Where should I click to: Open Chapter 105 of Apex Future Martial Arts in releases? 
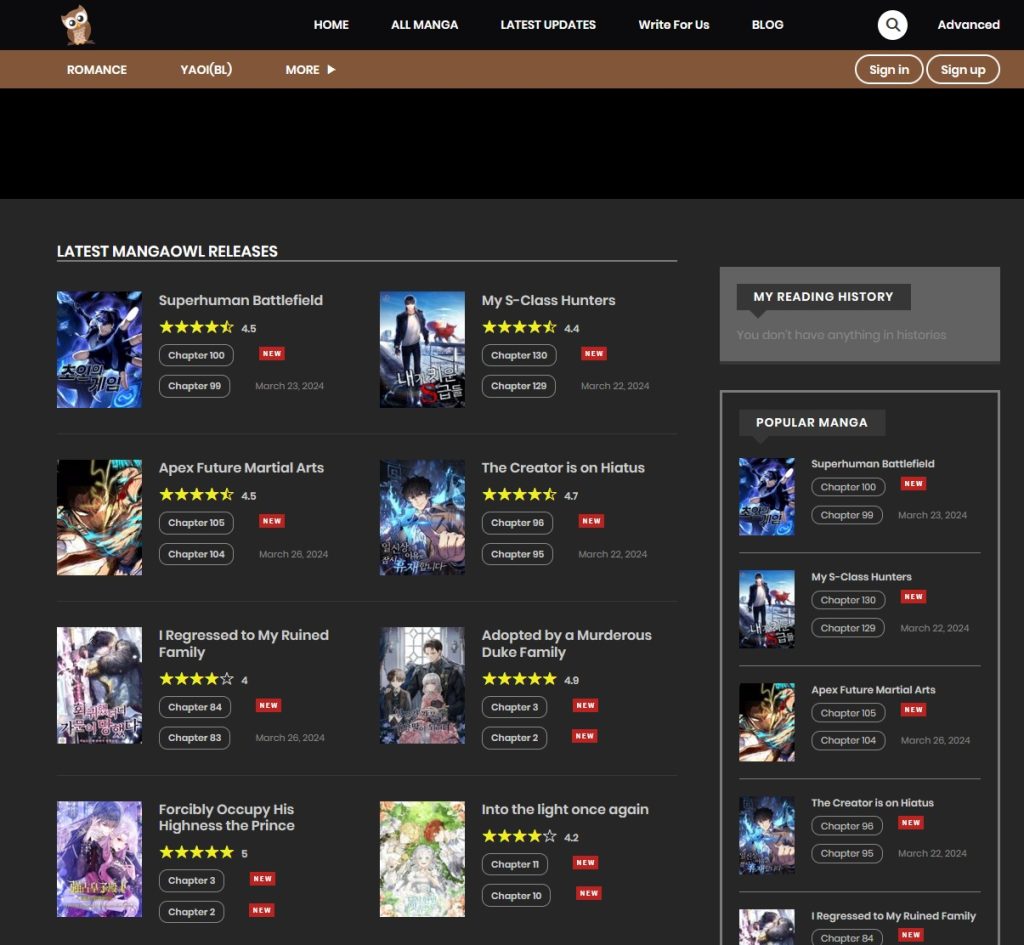pos(196,522)
